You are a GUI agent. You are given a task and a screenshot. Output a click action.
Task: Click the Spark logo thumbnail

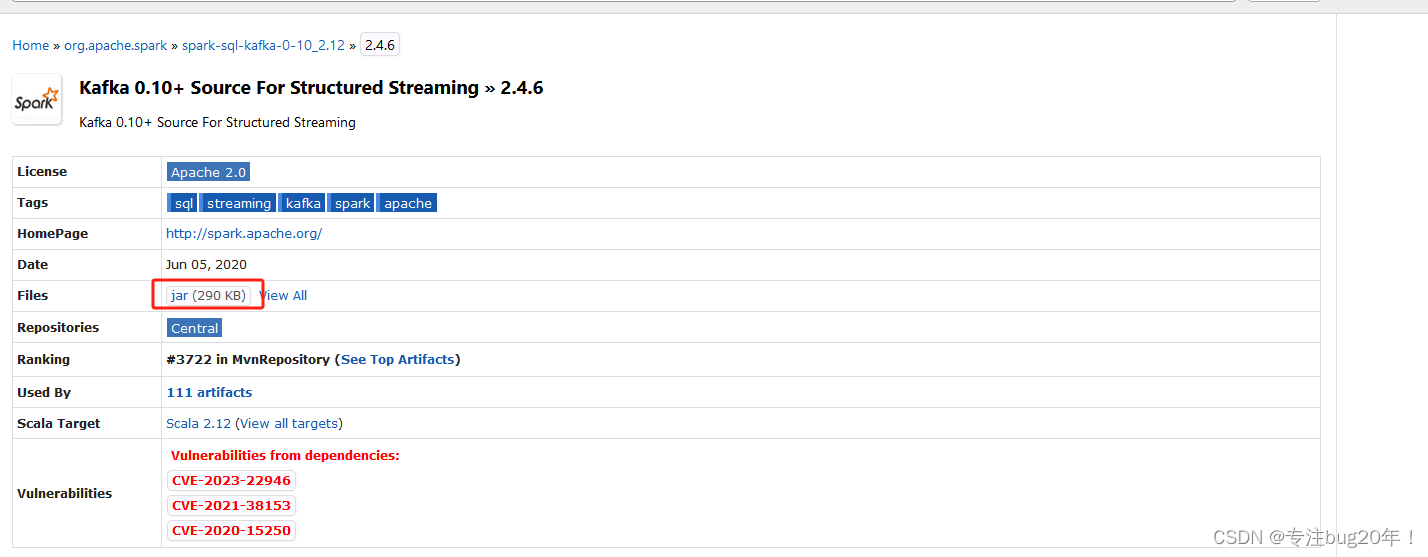37,99
